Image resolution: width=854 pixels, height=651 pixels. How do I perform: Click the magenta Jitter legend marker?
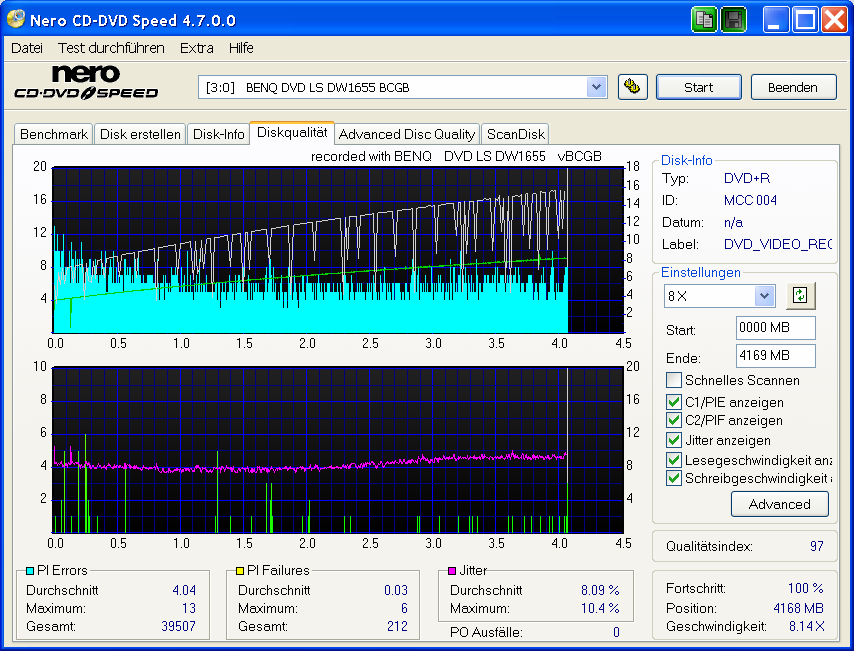click(x=450, y=570)
